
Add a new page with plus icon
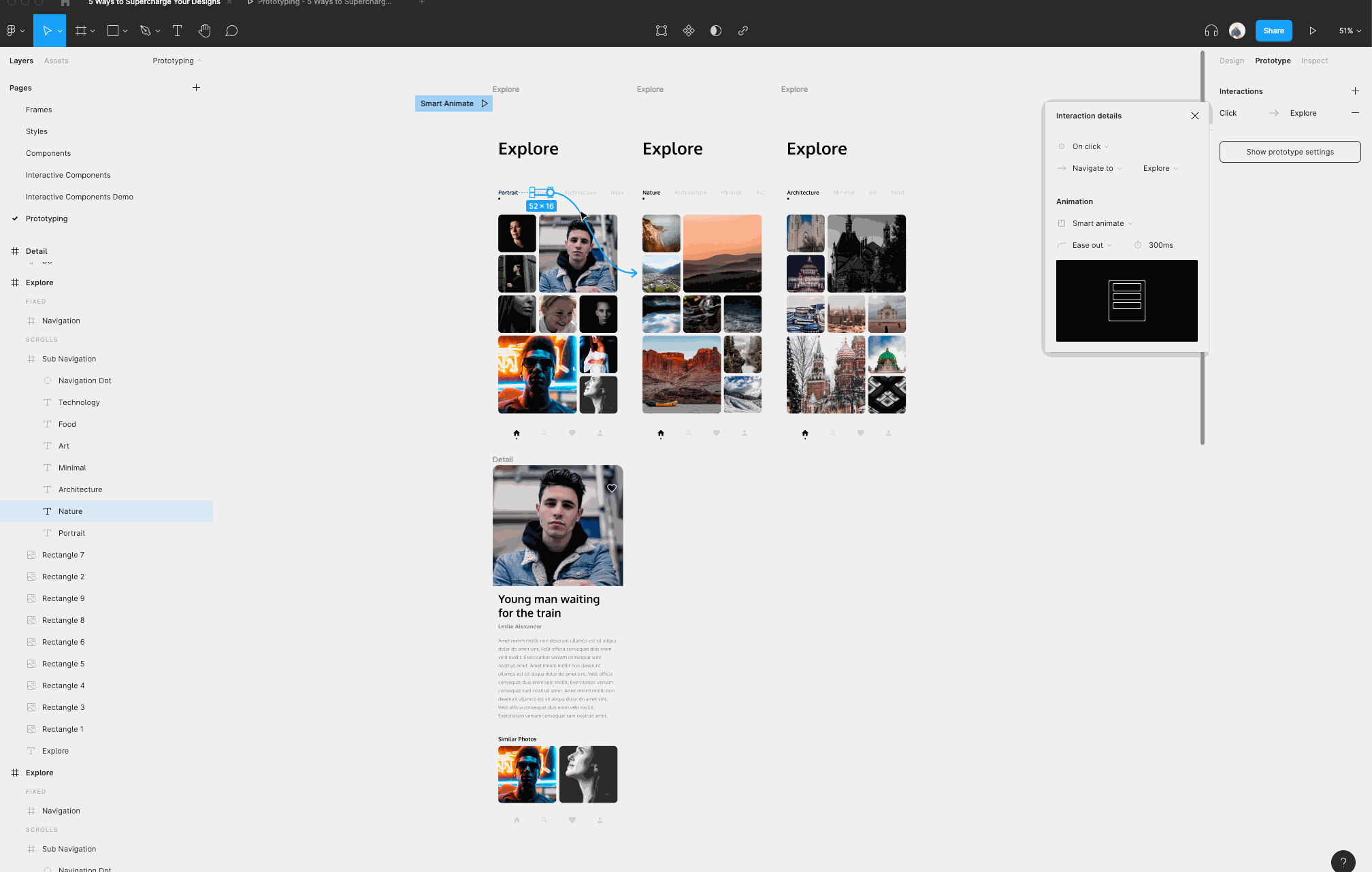pyautogui.click(x=196, y=88)
